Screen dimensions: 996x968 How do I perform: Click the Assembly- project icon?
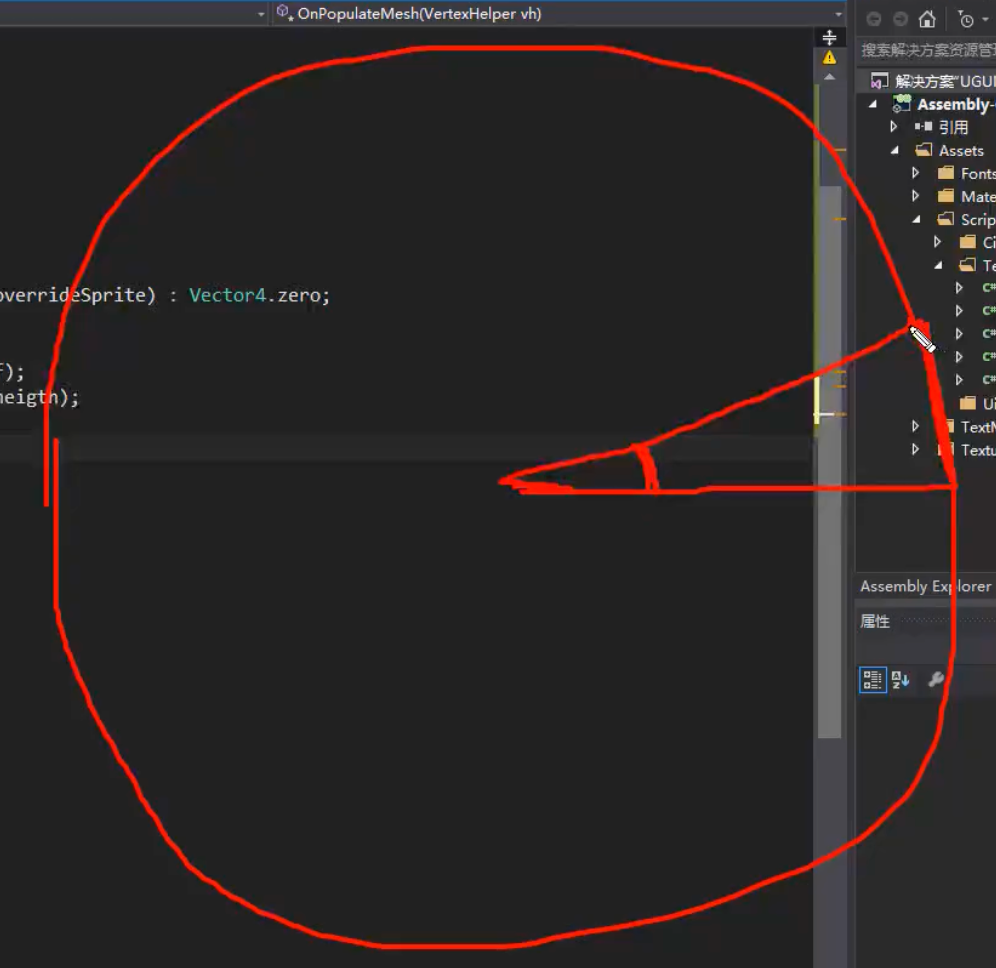coord(901,104)
